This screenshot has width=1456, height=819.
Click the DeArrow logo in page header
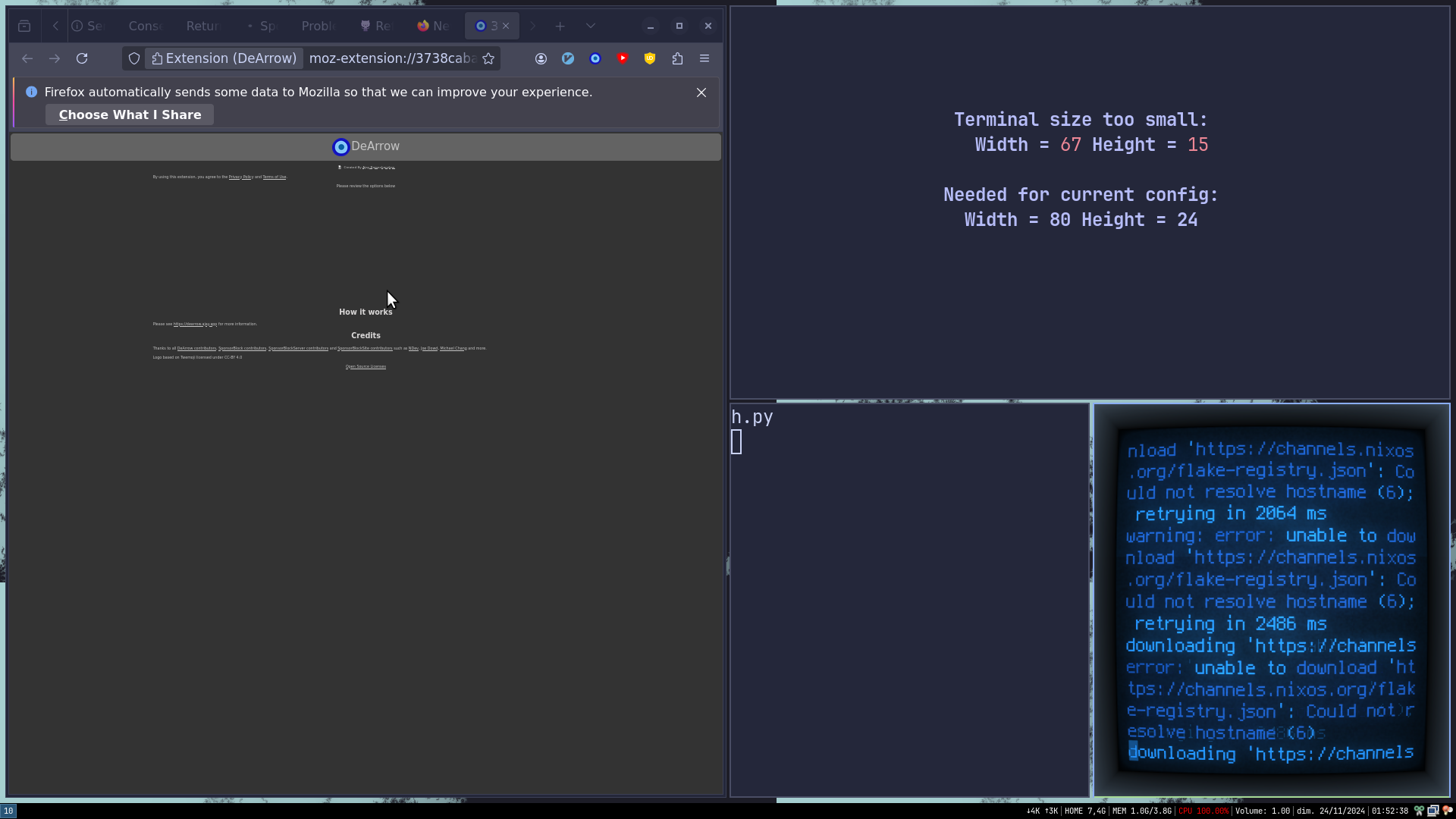tap(341, 146)
